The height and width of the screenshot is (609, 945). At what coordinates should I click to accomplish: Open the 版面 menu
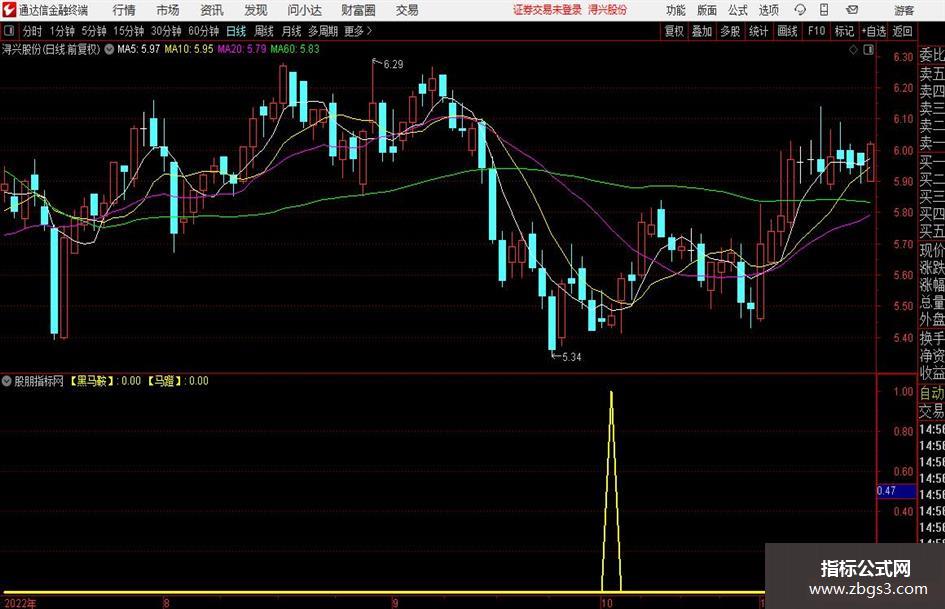tap(706, 10)
